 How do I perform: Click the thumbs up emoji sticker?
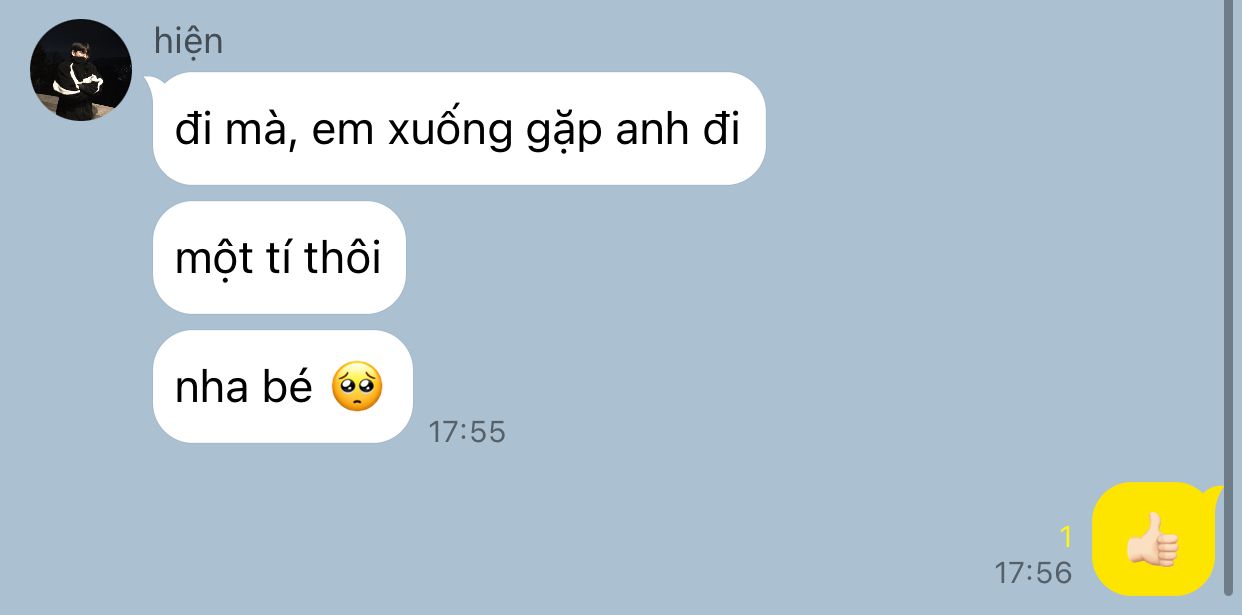(x=1152, y=540)
